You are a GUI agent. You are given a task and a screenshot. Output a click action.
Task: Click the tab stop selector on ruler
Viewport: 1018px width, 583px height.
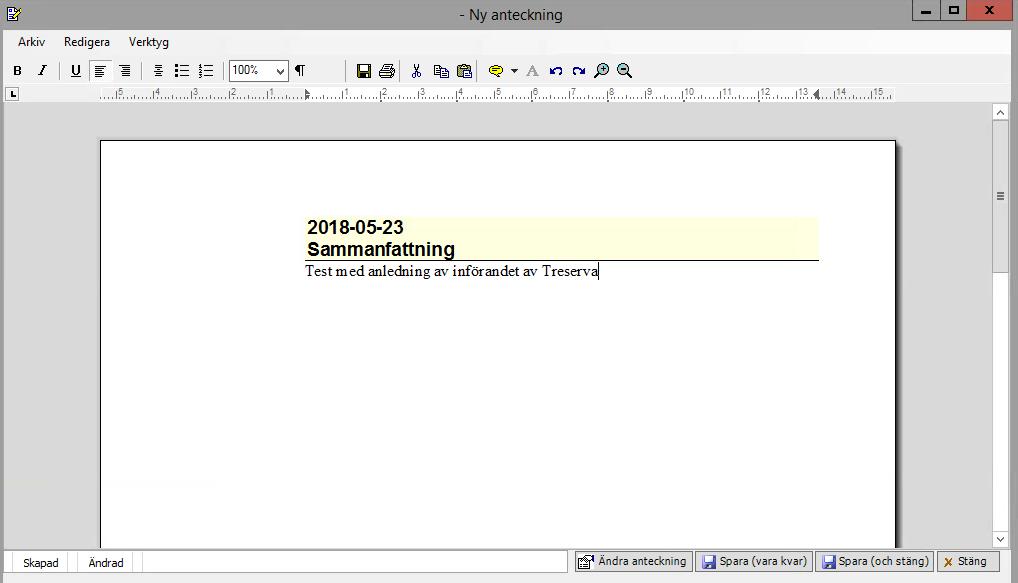pyautogui.click(x=12, y=94)
